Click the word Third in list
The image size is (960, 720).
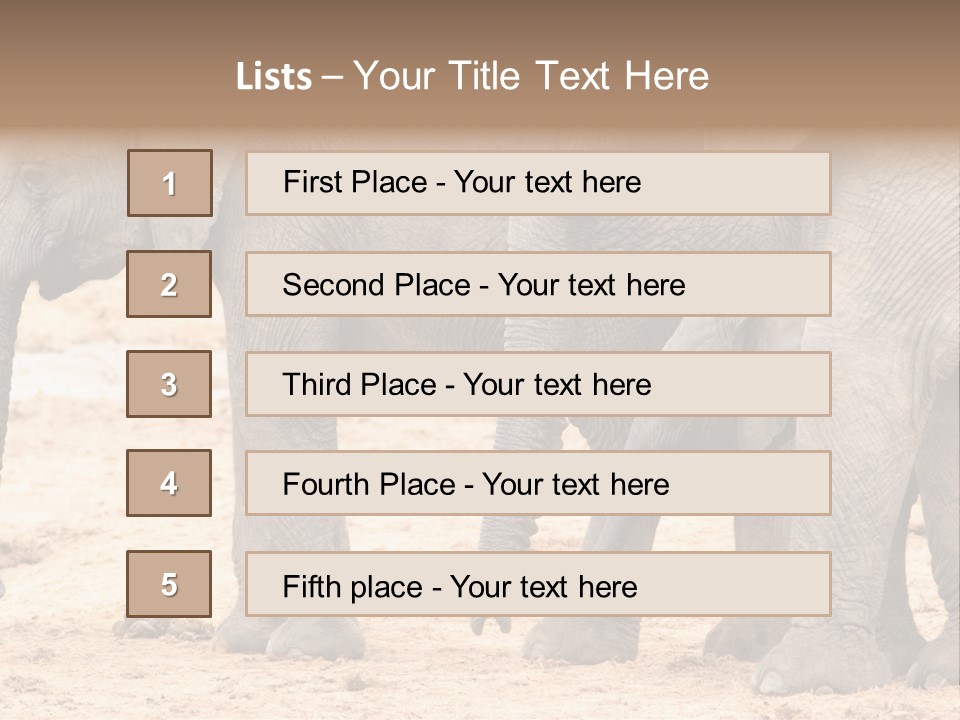coord(316,384)
